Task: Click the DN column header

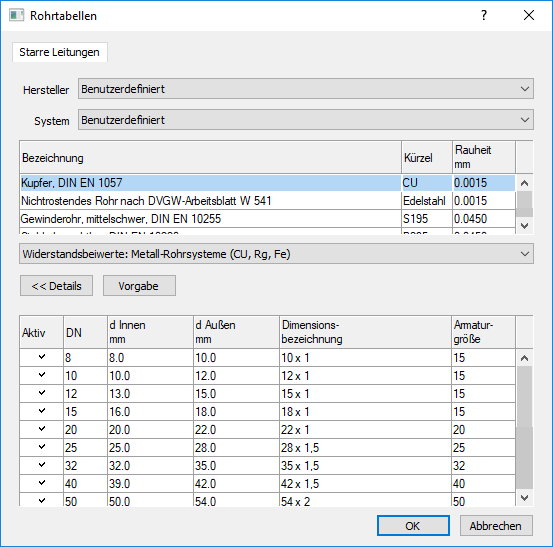Action: point(85,332)
